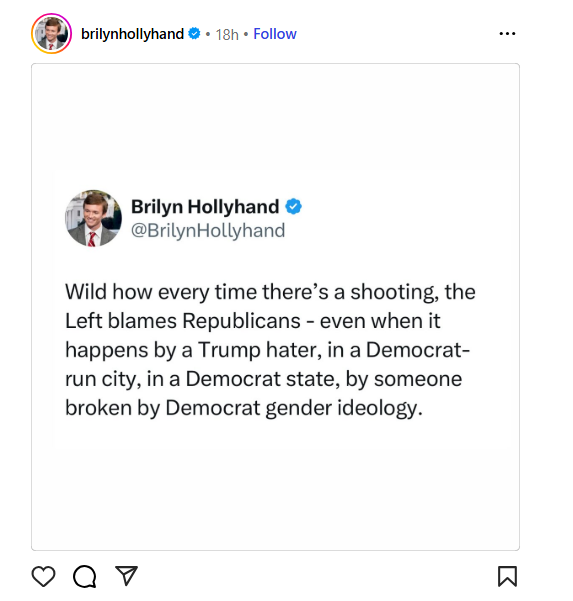573x601 pixels.
Task: Open the three-dot more options menu
Action: (x=507, y=34)
